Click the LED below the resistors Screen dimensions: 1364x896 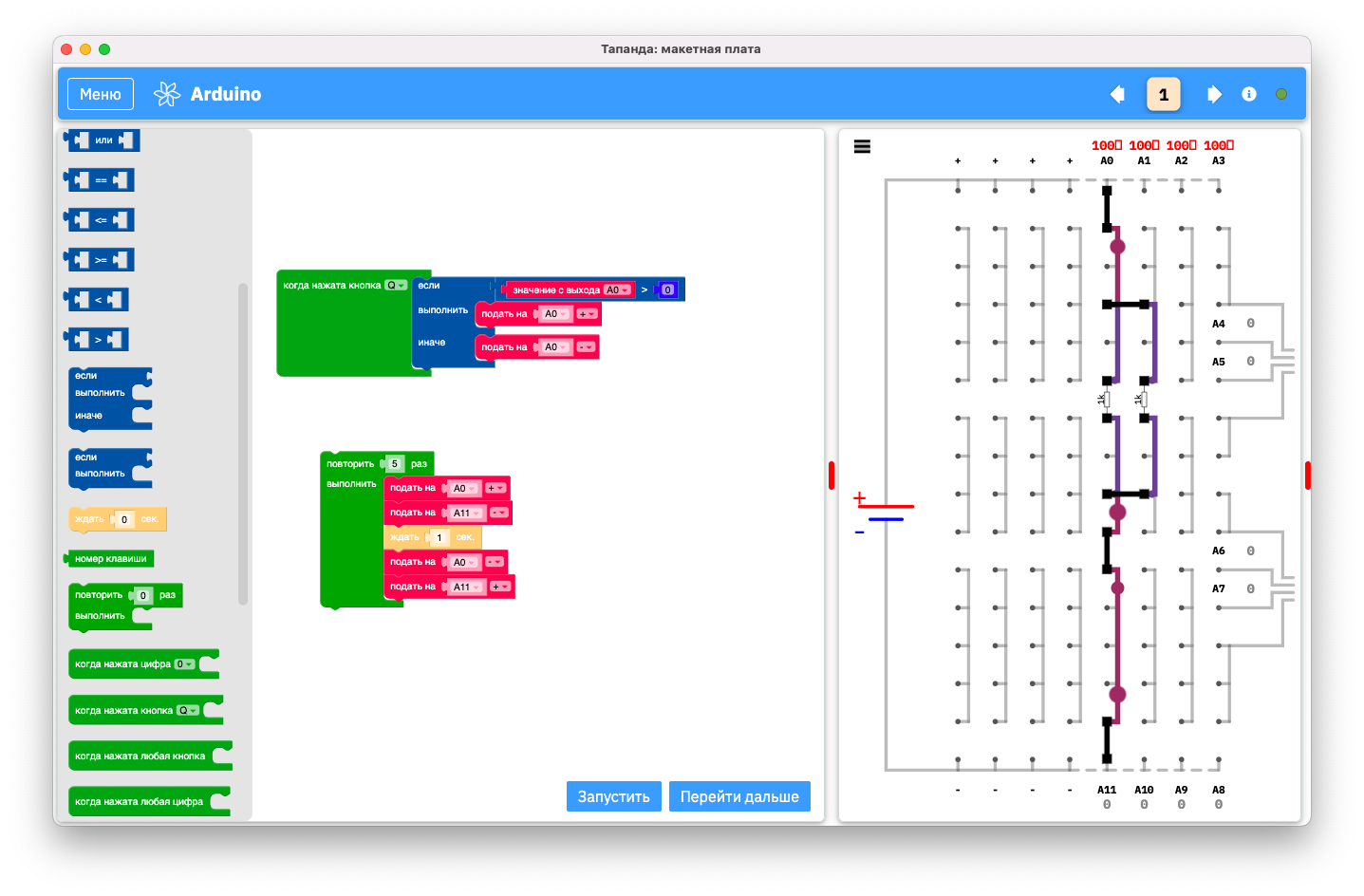pos(1117,513)
